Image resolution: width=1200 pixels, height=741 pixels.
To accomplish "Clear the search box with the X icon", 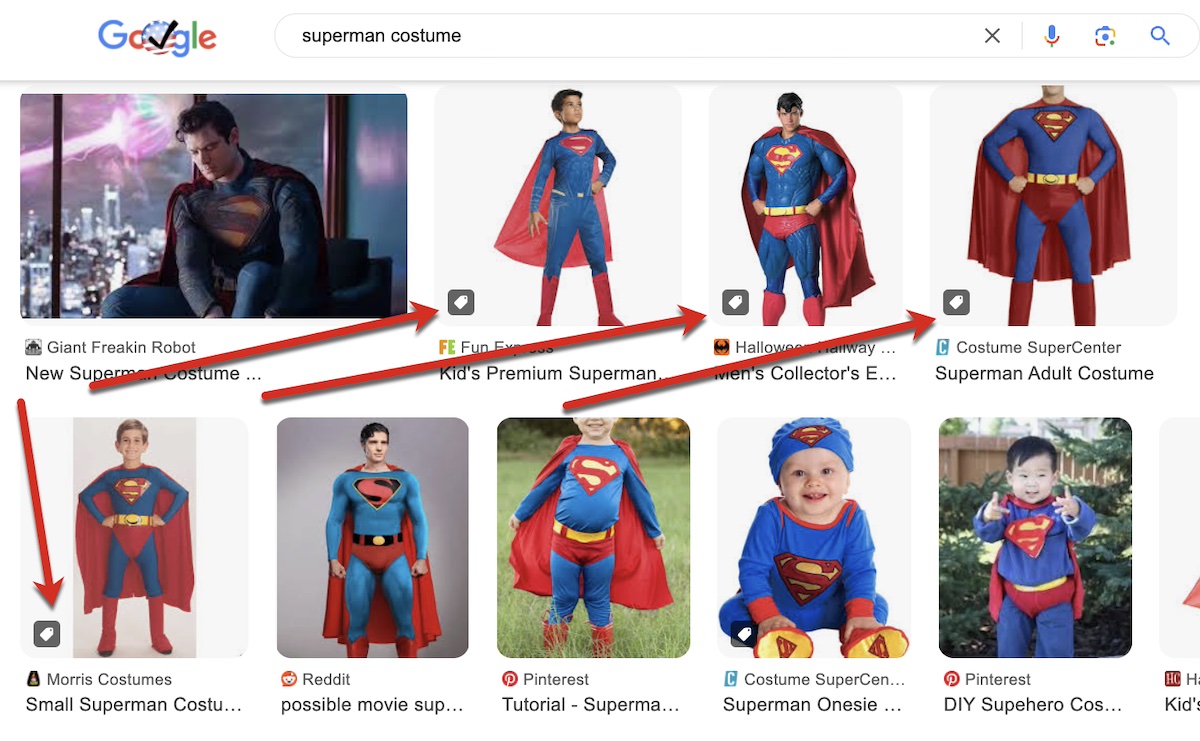I will pos(992,36).
